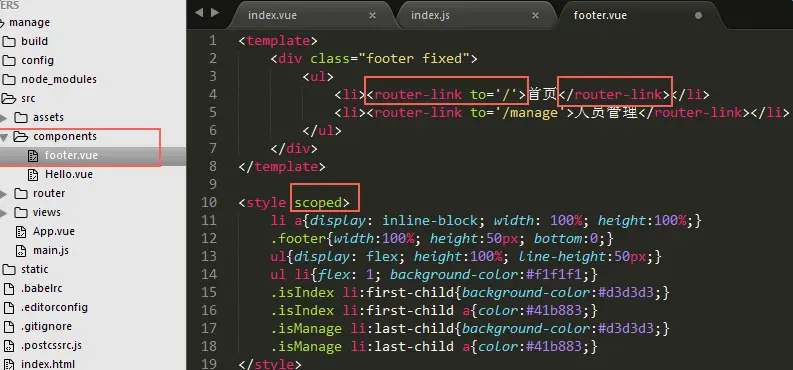Click line number 18 in gutter

(209, 347)
